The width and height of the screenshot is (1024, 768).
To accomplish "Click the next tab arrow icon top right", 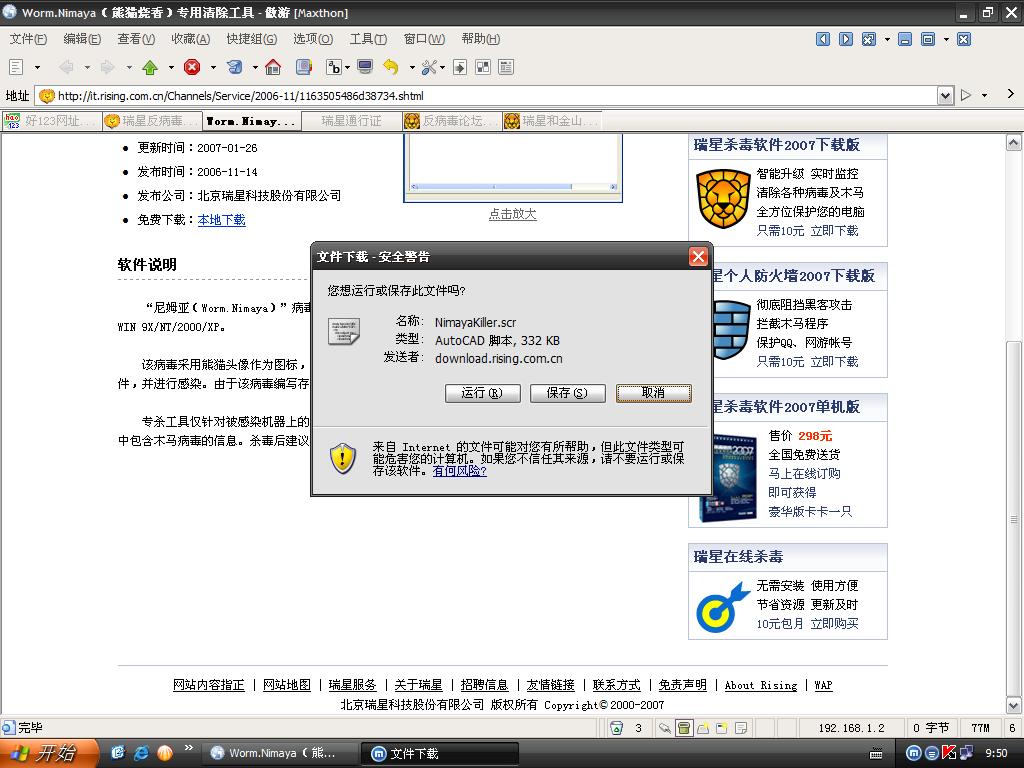I will click(846, 39).
